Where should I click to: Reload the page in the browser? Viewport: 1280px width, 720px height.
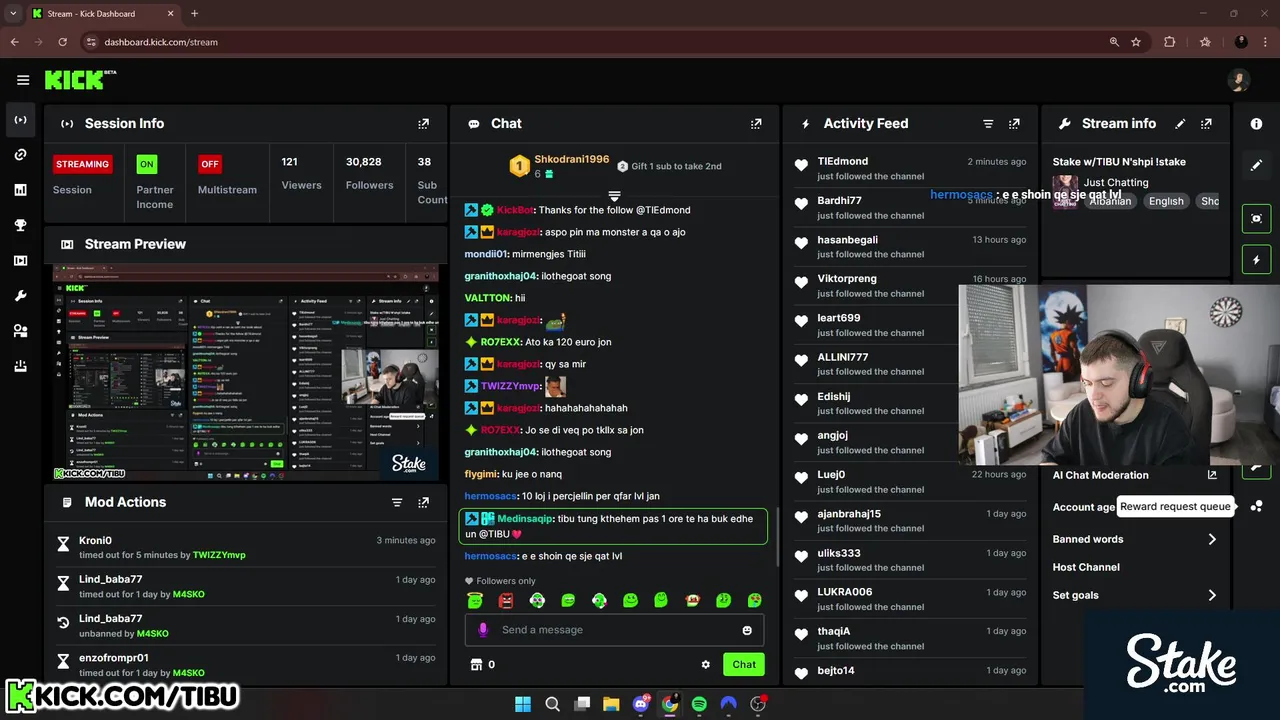[62, 42]
